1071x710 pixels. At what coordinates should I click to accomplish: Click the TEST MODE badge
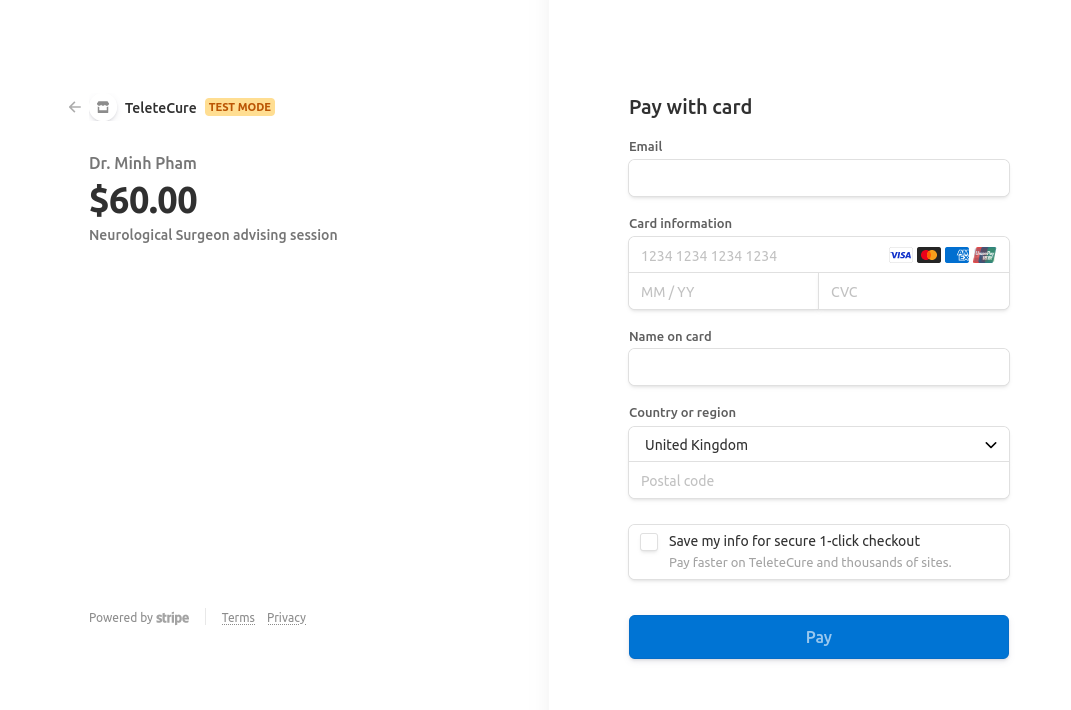(240, 107)
